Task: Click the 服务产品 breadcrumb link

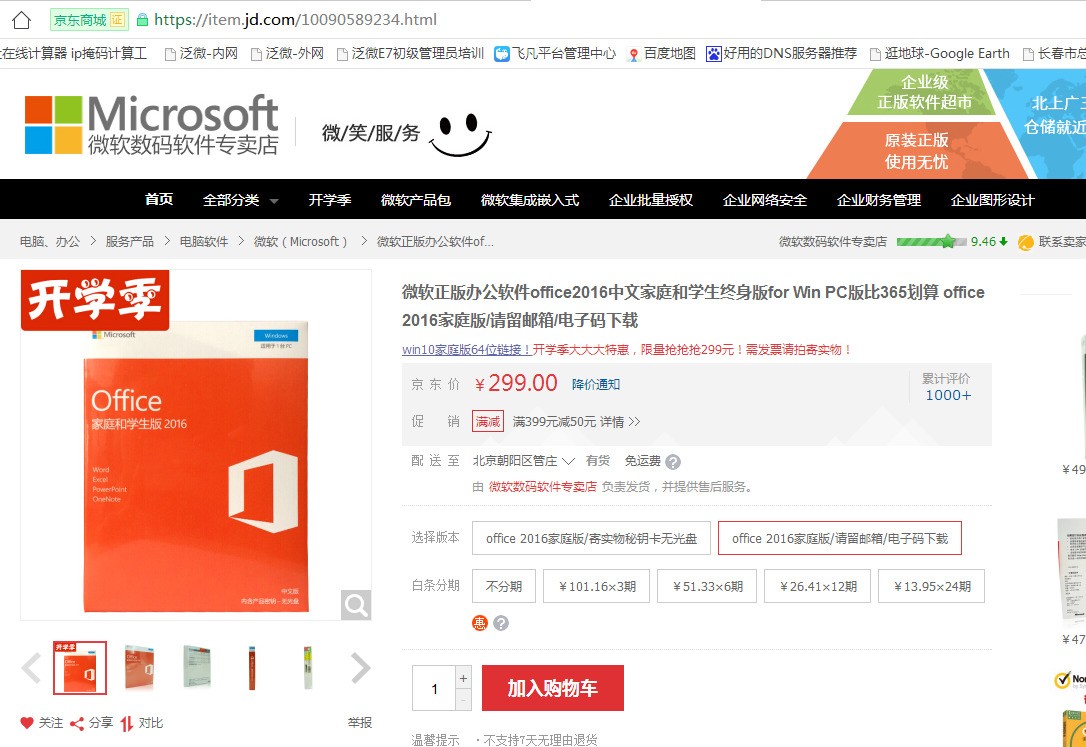Action: click(x=130, y=242)
